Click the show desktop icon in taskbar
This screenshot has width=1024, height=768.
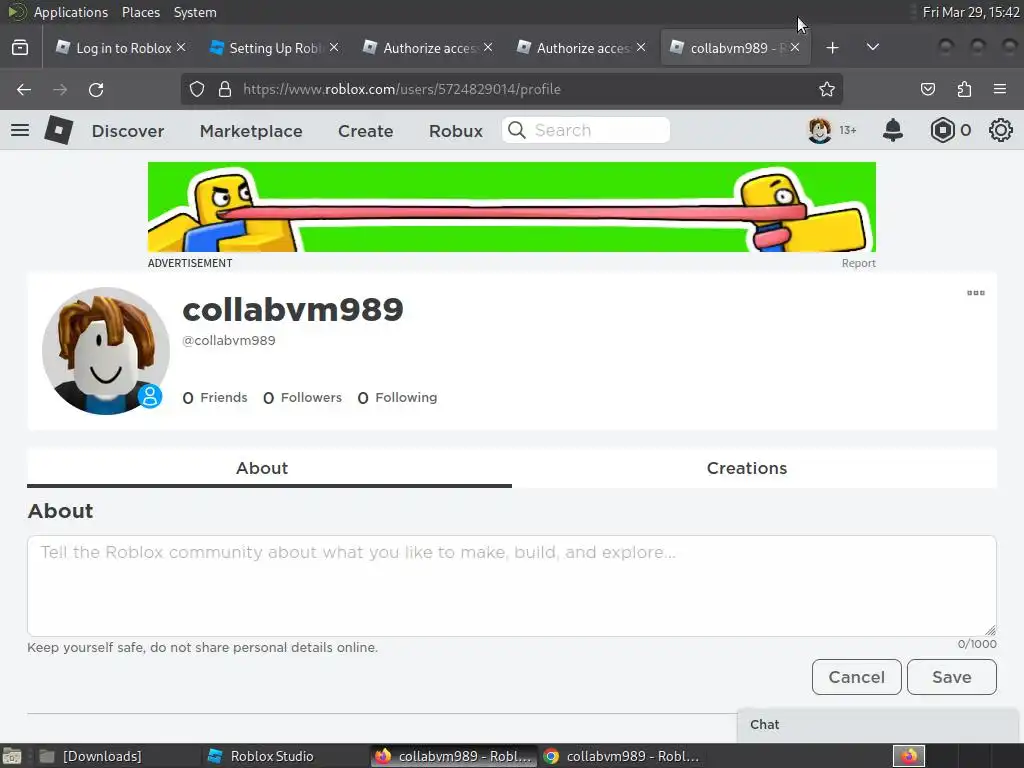(12, 756)
